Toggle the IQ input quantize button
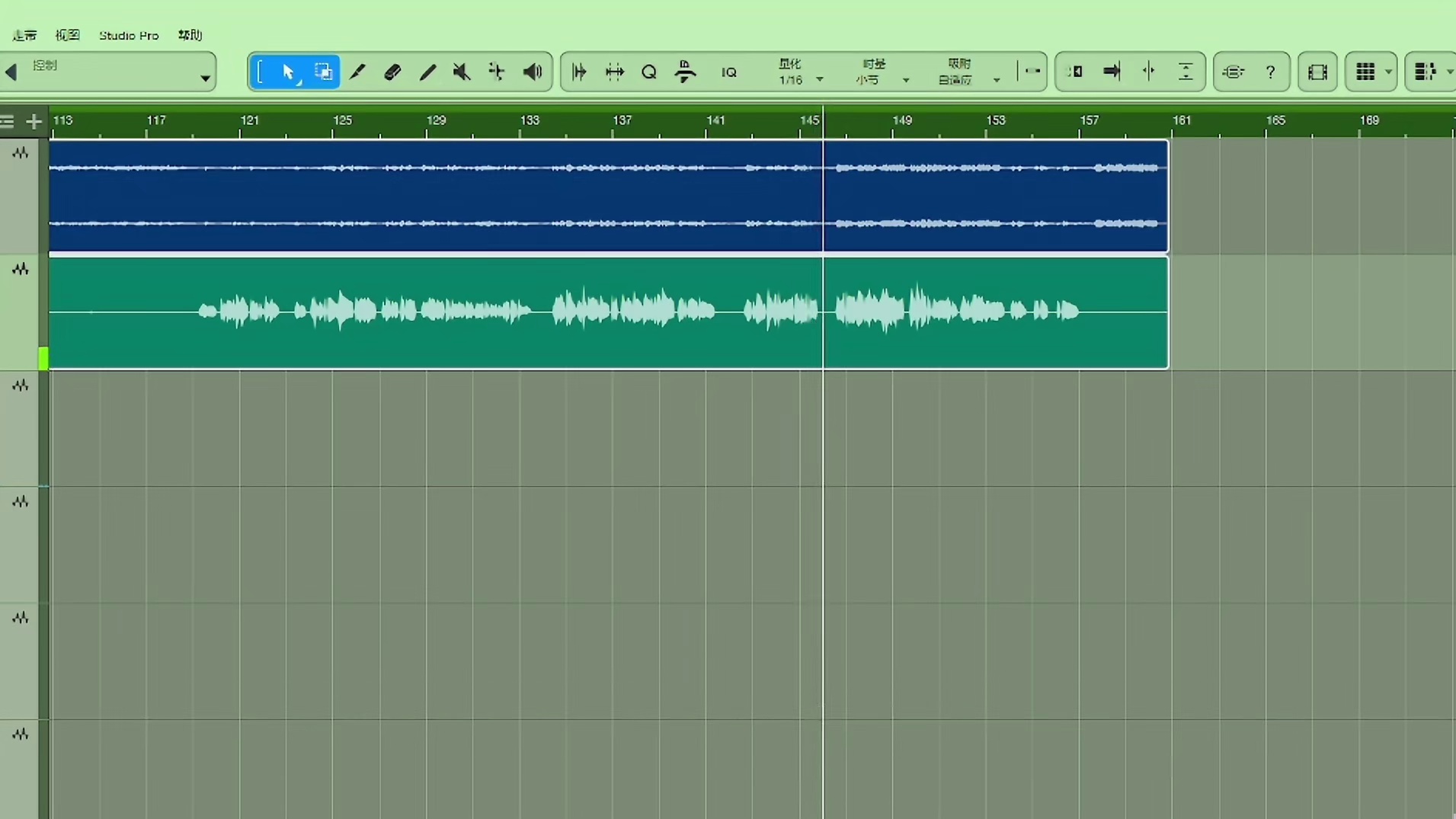The width and height of the screenshot is (1456, 819). tap(728, 72)
